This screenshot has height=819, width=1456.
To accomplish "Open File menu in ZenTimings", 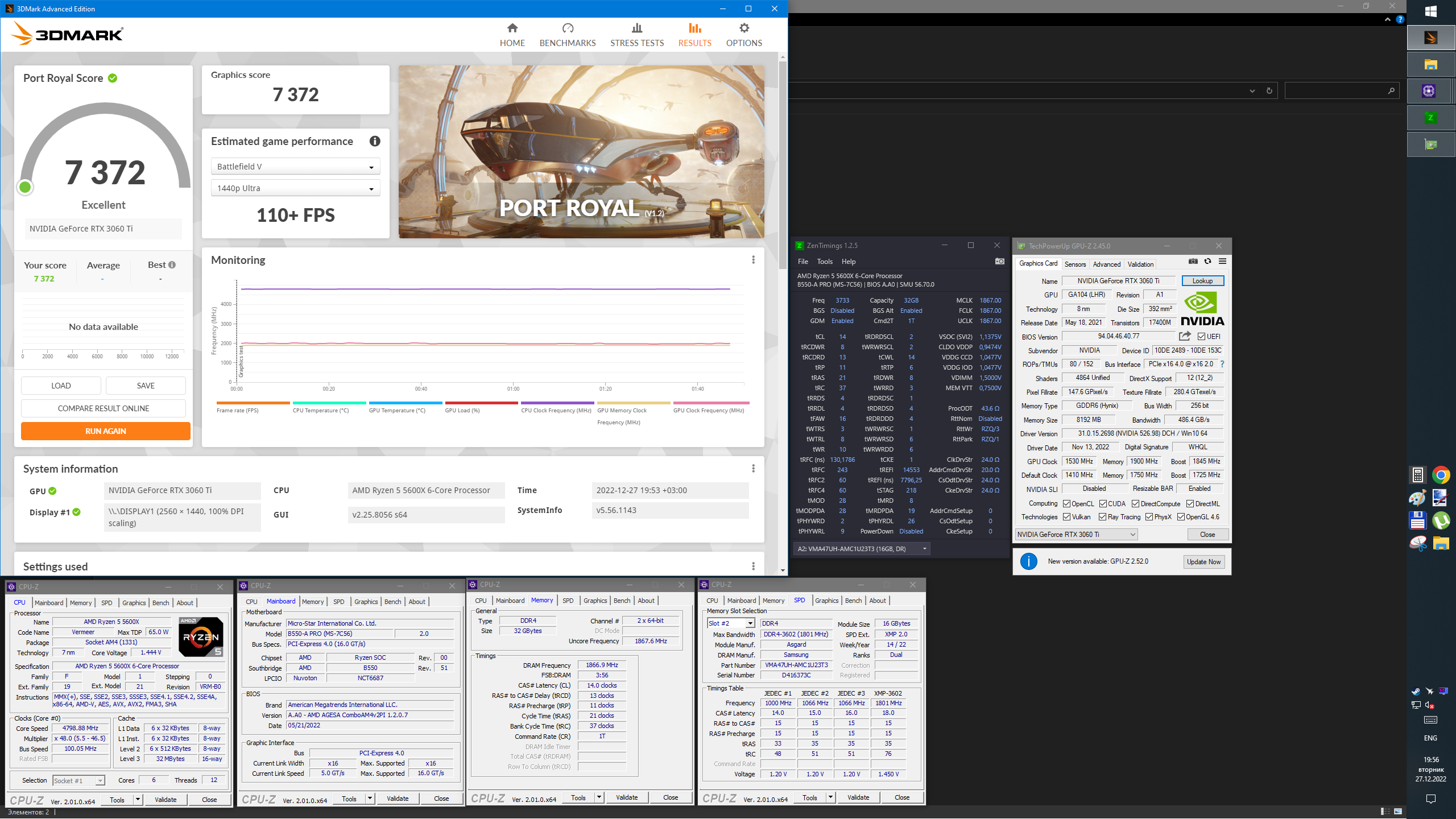I will point(803,262).
